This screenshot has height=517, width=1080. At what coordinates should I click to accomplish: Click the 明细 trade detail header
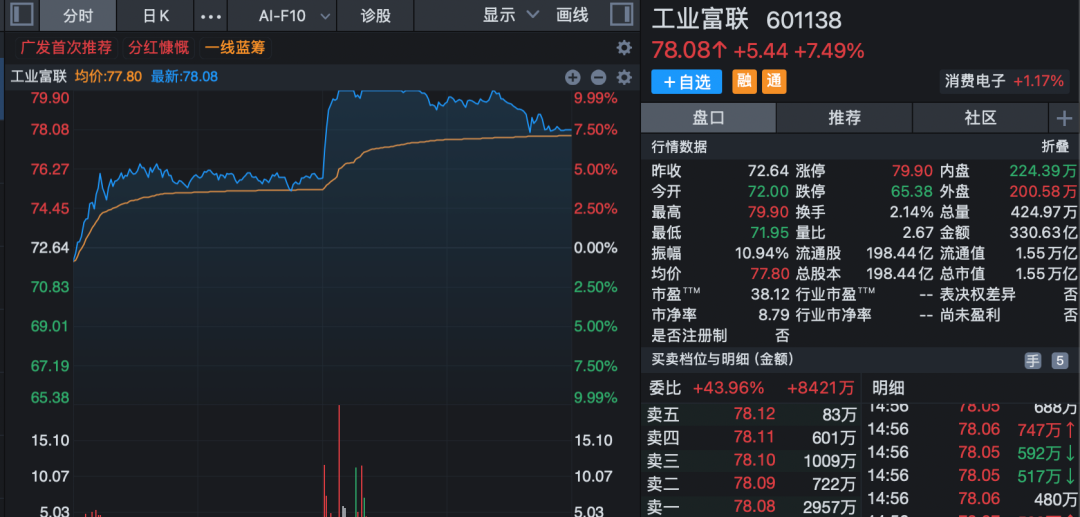tap(887, 388)
